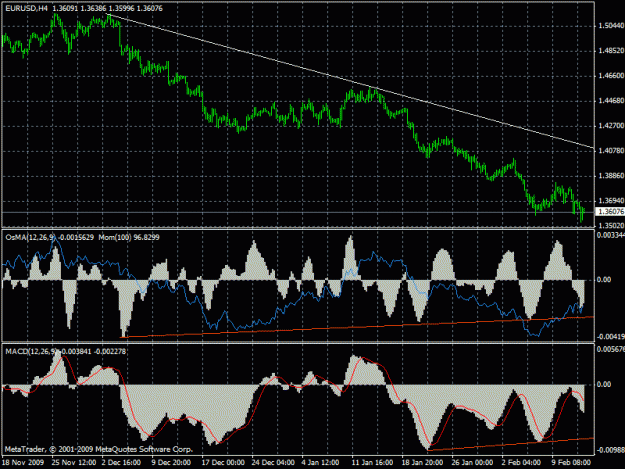Viewport: 625px width, 469px height.
Task: Select the orange trendline in the MACD panel
Action: coord(510,444)
